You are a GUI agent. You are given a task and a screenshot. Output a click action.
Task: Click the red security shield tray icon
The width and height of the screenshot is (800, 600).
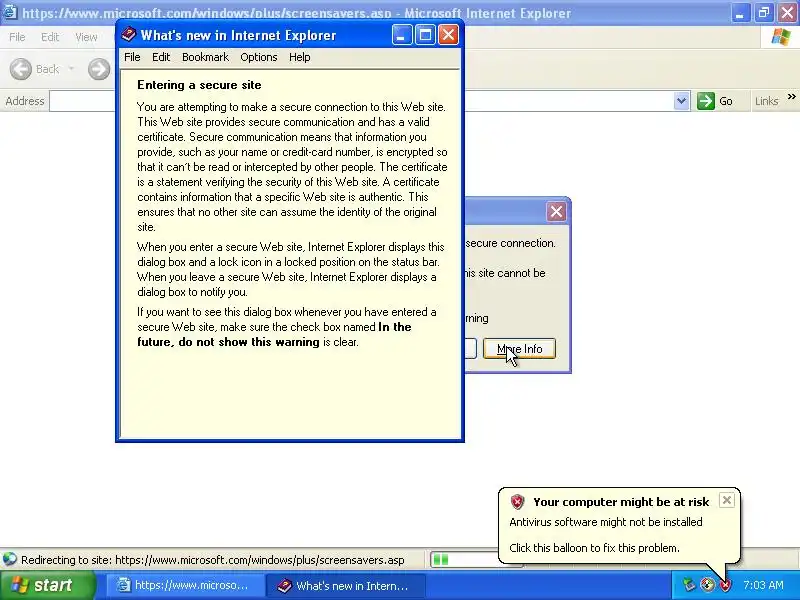click(725, 585)
